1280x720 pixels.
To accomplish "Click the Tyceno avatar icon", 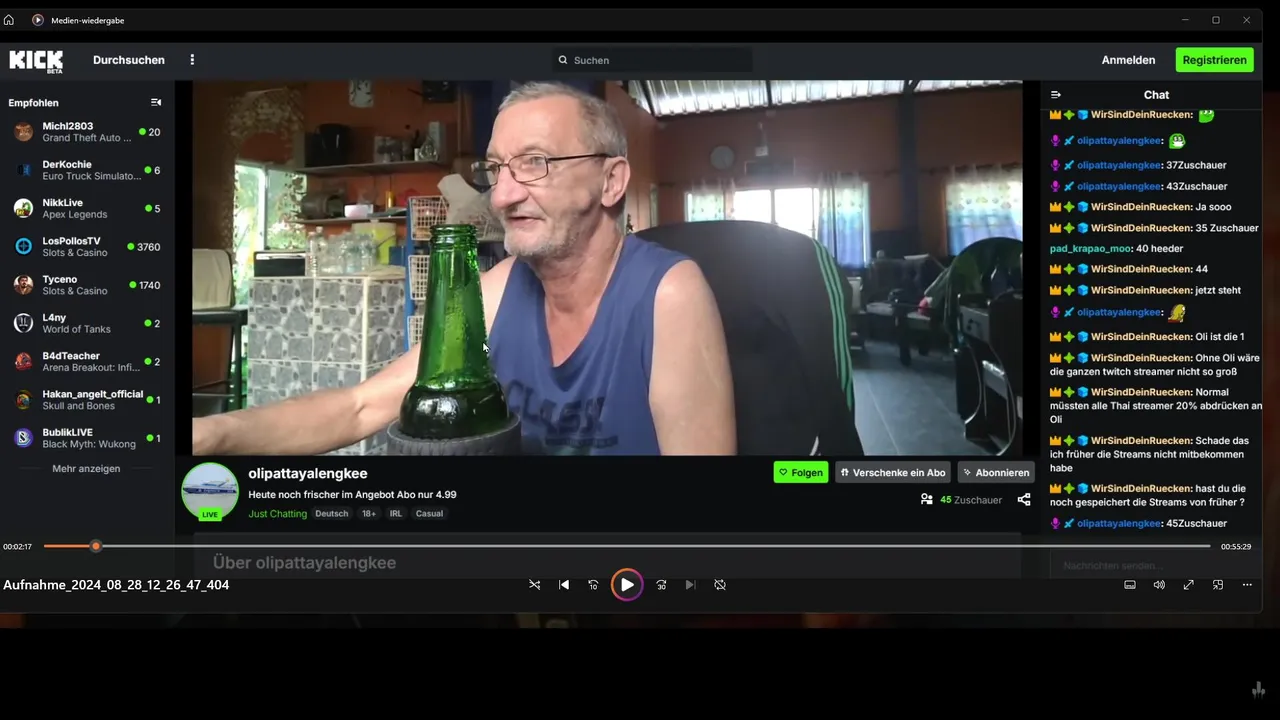I will click(23, 285).
